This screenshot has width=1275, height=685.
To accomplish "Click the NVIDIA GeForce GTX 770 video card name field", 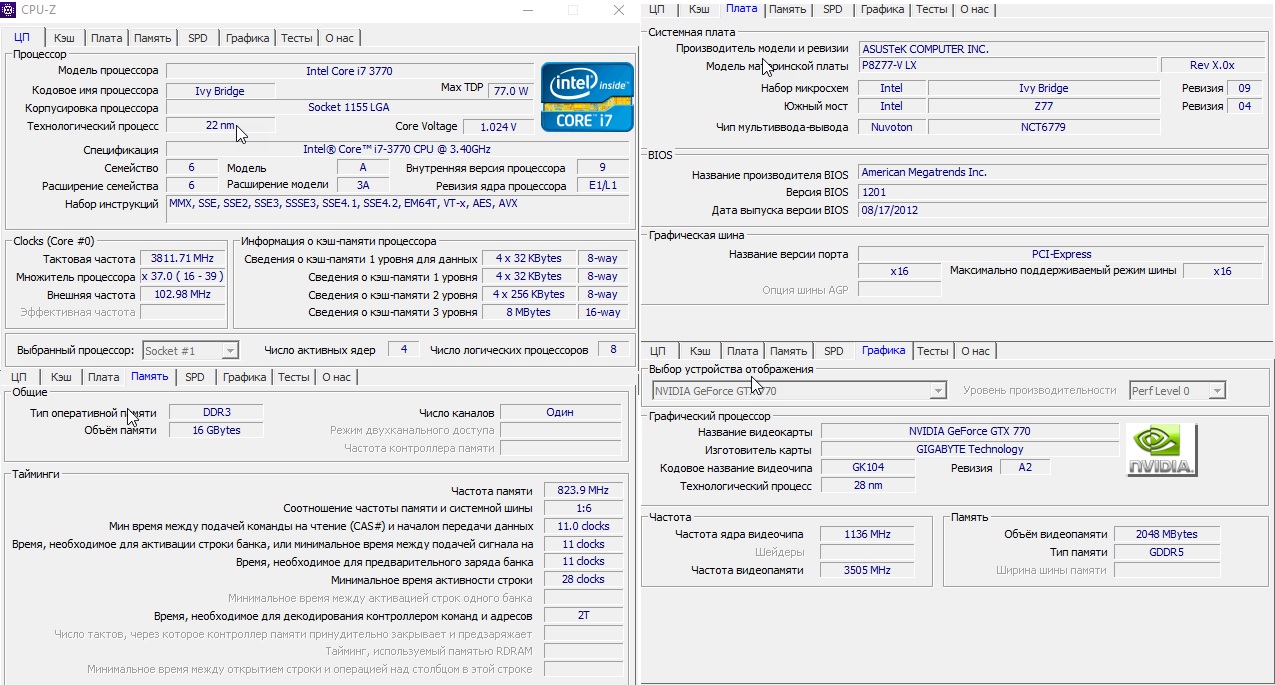I will tap(969, 432).
